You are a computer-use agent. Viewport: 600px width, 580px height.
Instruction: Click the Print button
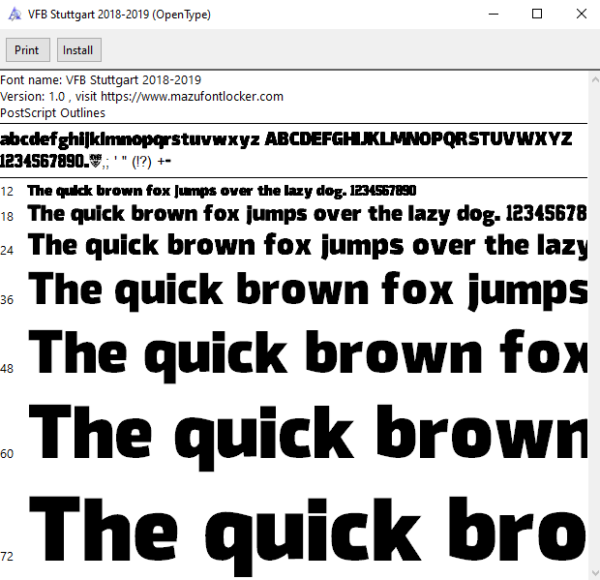28,50
